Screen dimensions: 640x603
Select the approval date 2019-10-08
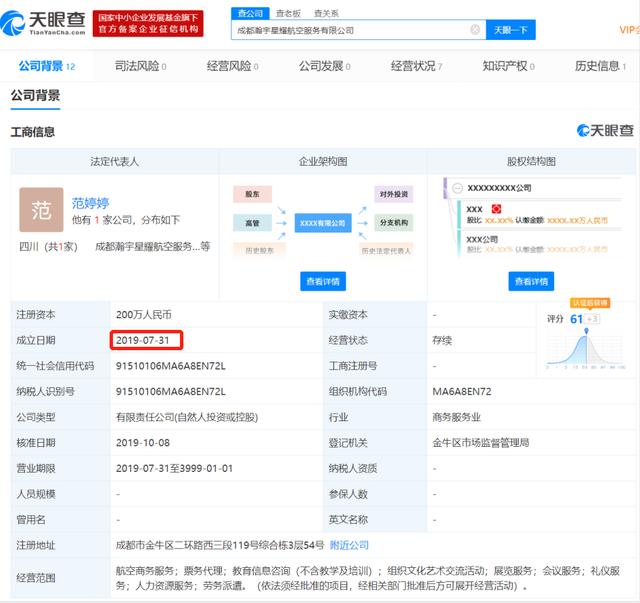point(143,443)
